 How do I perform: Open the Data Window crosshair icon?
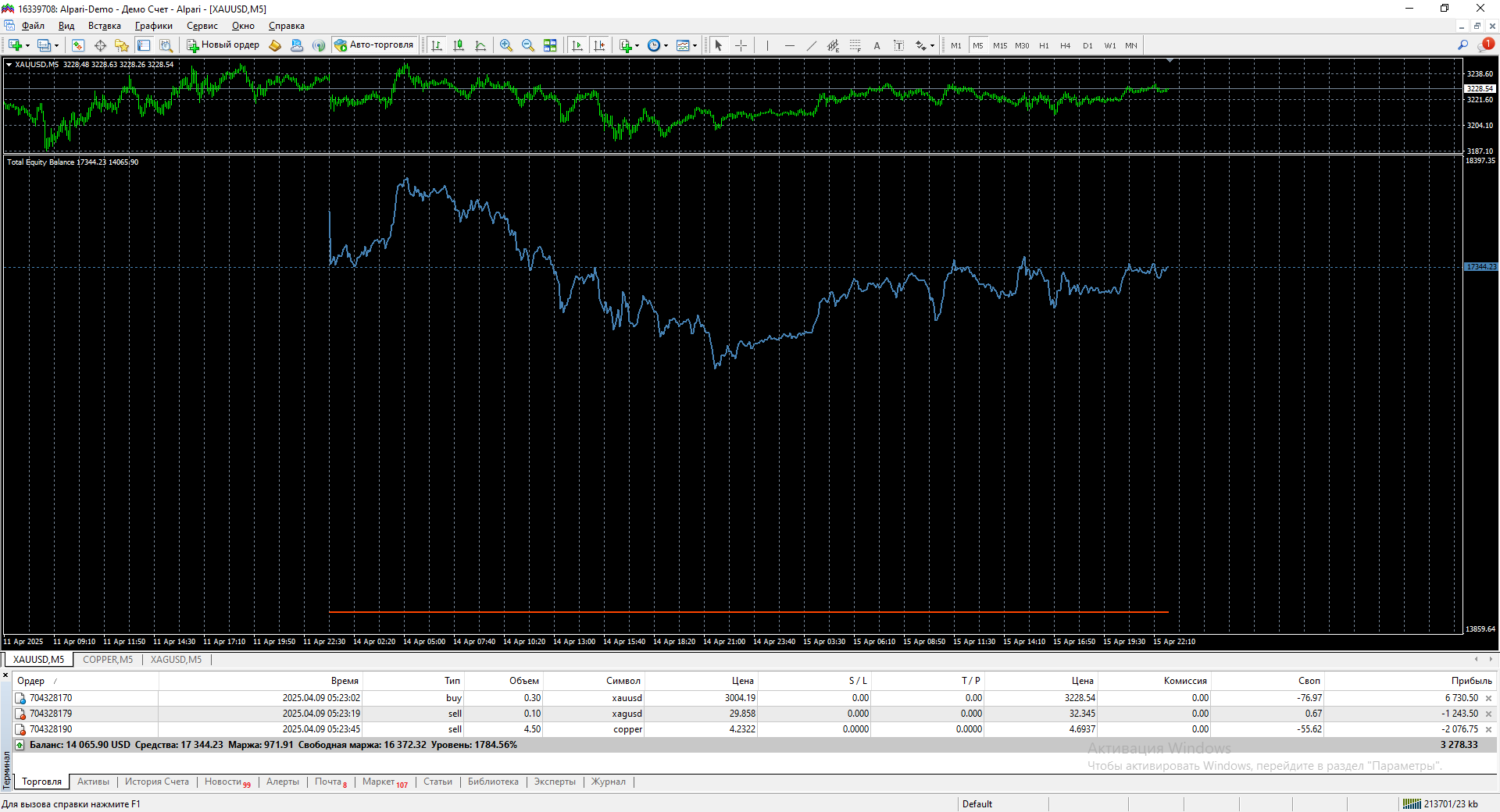[100, 45]
